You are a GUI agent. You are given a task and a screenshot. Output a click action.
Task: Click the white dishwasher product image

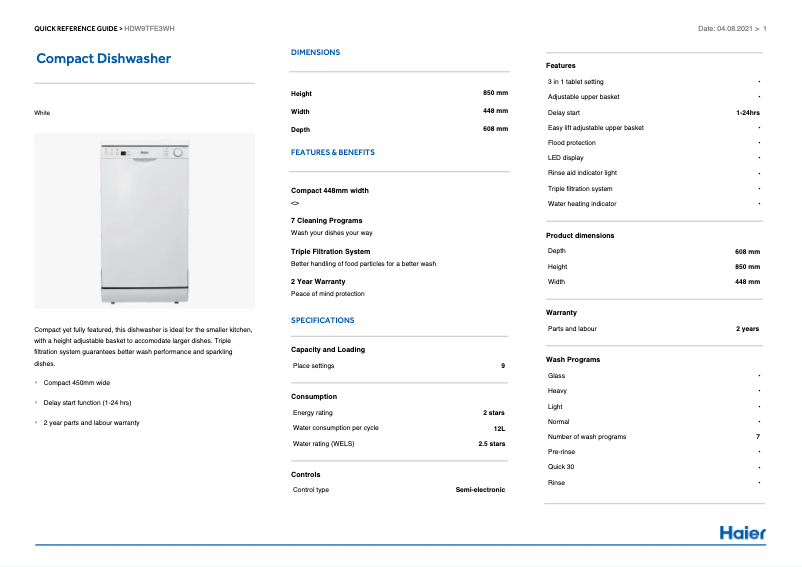point(145,222)
